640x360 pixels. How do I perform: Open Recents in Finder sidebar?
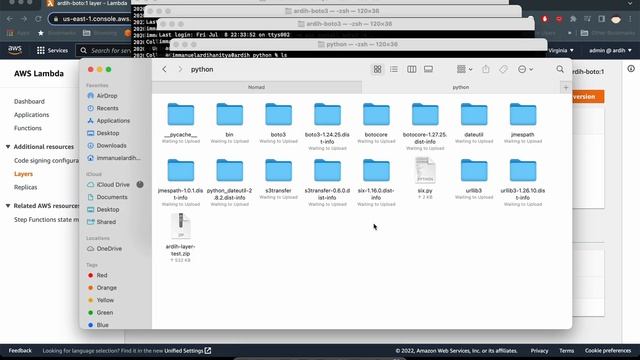103,108
